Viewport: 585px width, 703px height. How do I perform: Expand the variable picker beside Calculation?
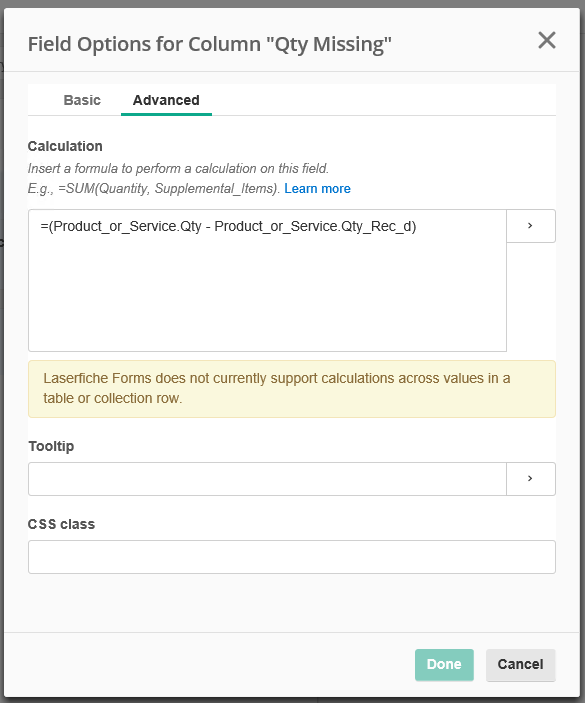tap(531, 226)
